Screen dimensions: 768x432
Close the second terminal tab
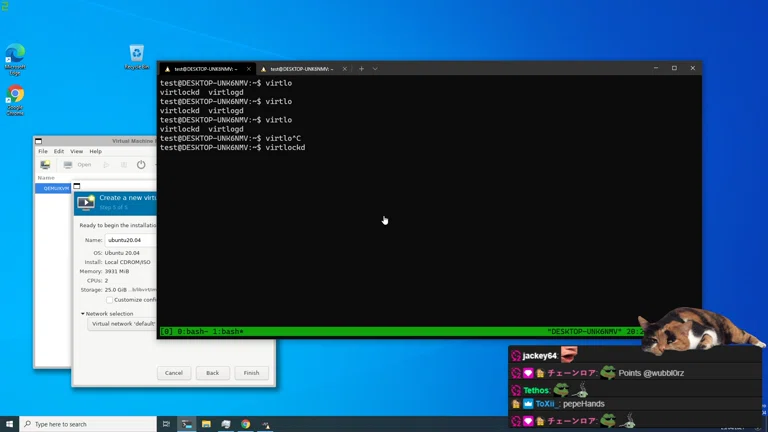[344, 69]
